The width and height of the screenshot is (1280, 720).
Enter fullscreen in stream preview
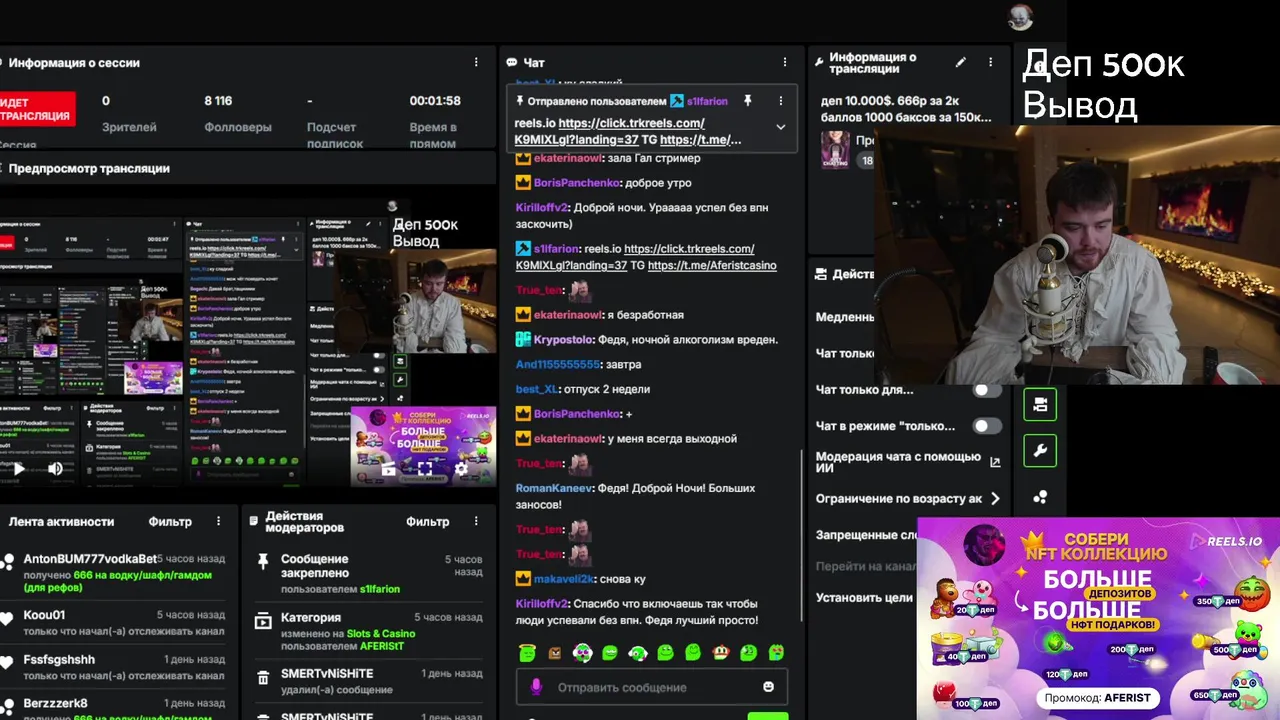point(425,468)
